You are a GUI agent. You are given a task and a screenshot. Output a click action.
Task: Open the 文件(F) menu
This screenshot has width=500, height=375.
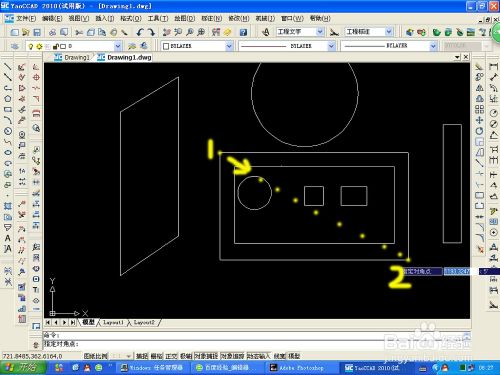click(26, 18)
